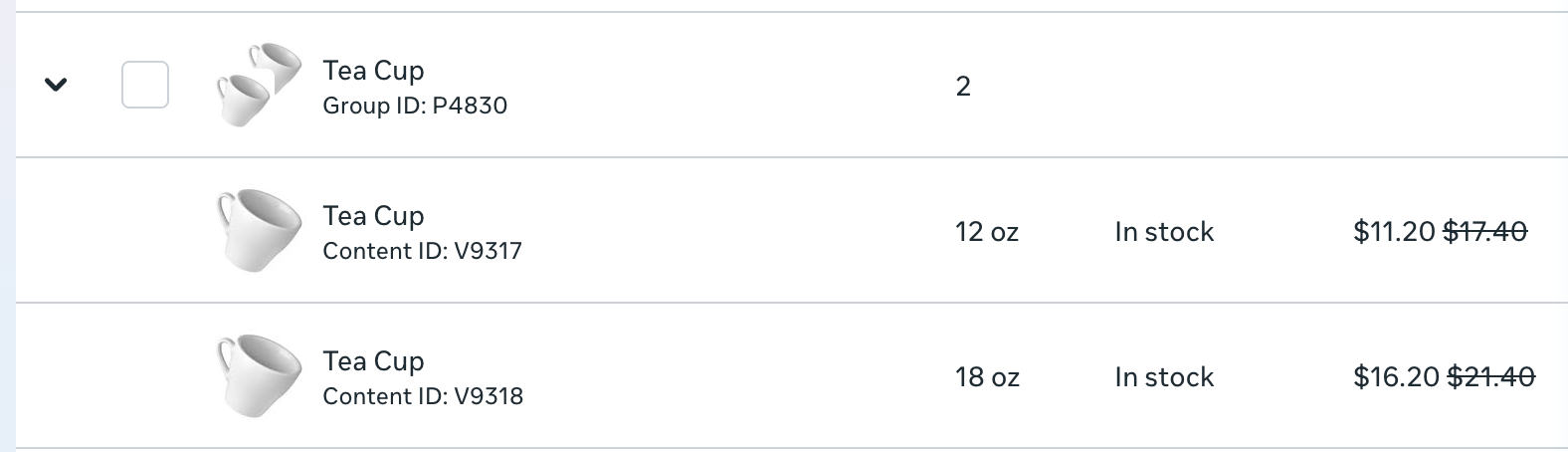Click Content ID: V9317 label

coord(422,251)
